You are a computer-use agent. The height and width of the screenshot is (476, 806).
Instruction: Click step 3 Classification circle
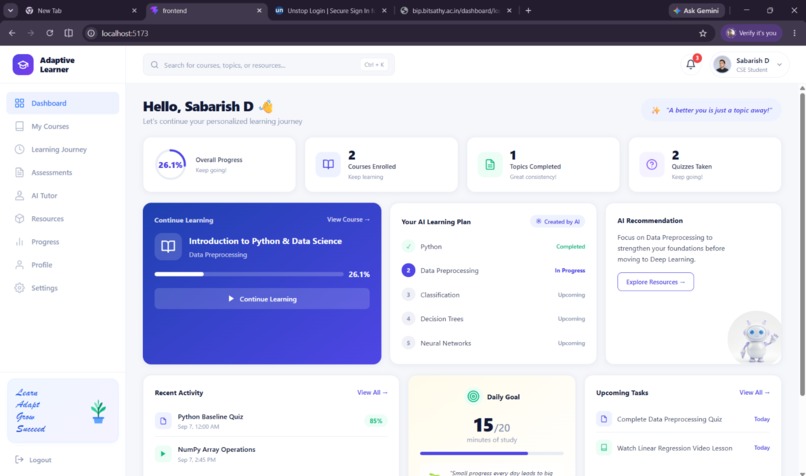click(408, 295)
